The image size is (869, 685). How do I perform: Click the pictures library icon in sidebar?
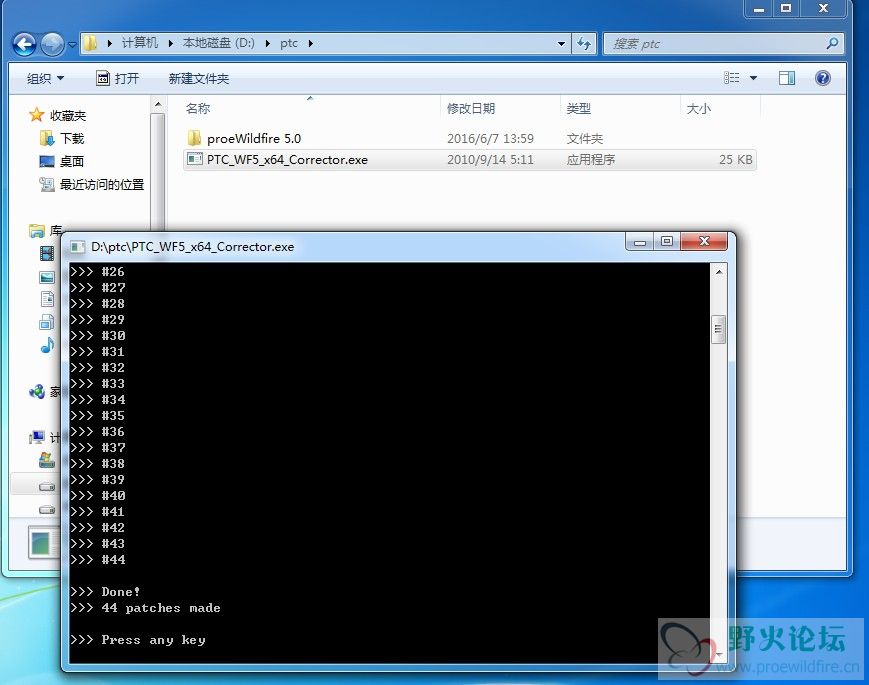click(47, 277)
